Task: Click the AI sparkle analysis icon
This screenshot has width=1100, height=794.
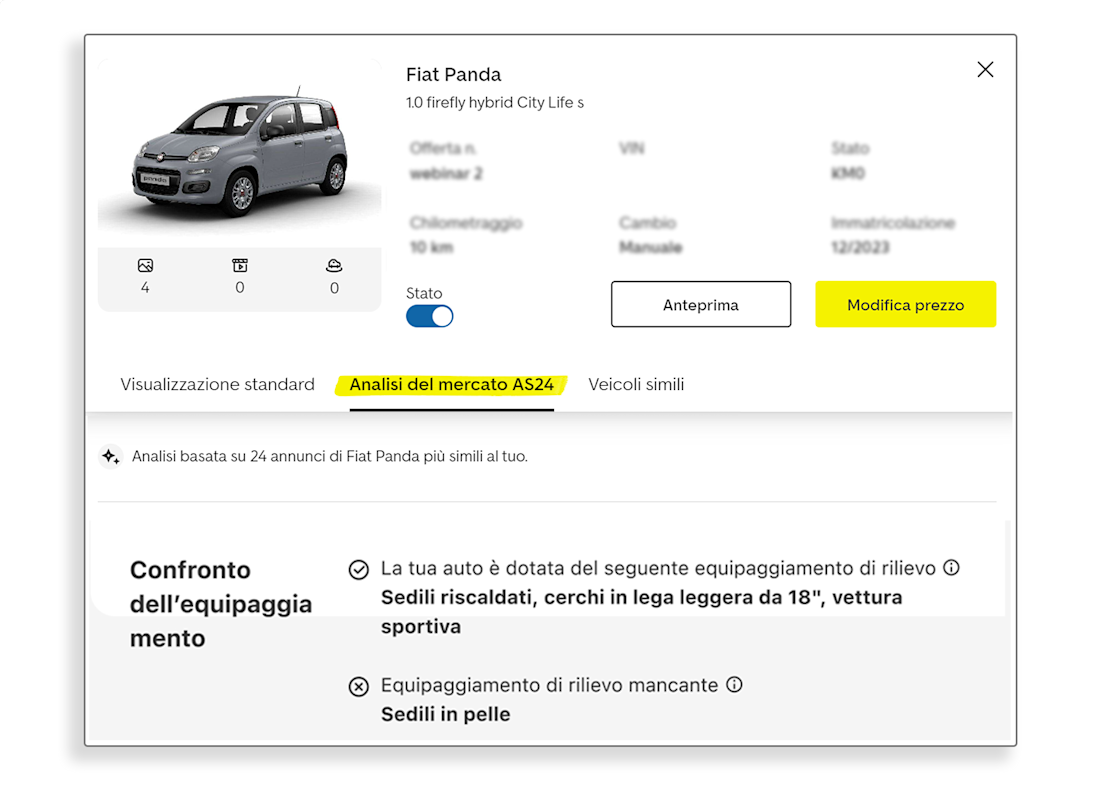Action: point(111,457)
